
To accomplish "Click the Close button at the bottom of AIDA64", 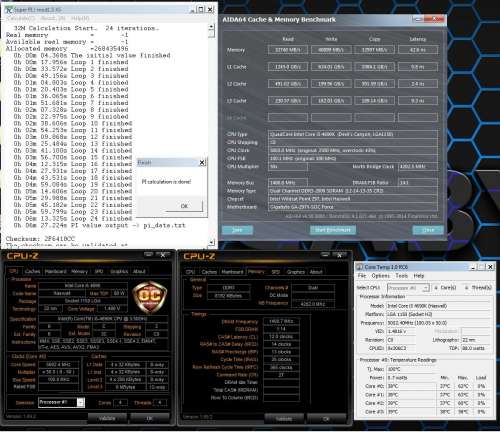I will point(428,230).
